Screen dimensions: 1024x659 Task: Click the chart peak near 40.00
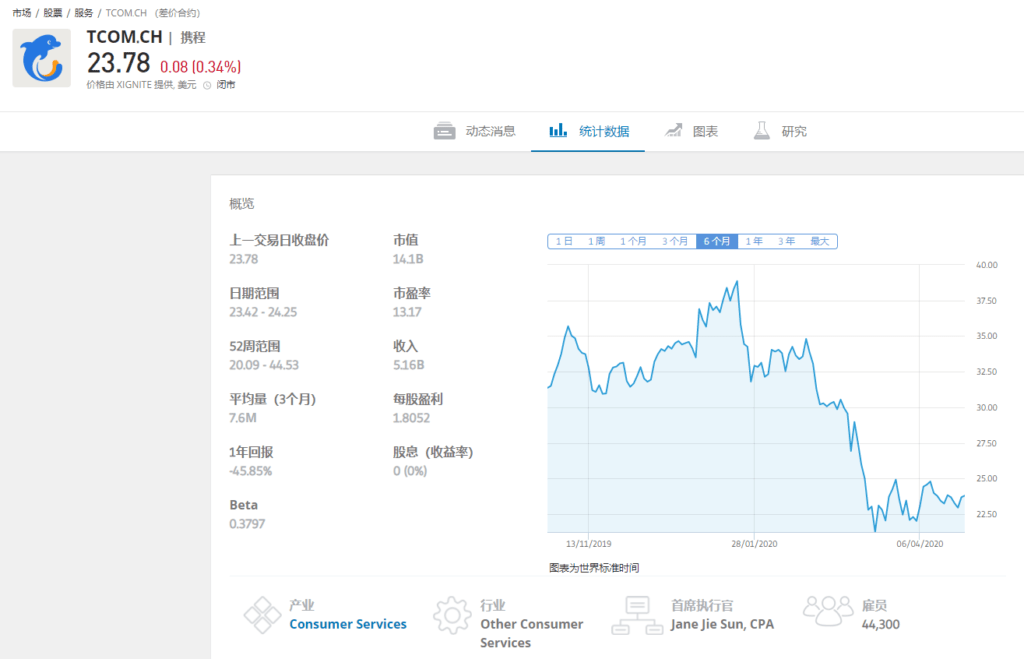(737, 282)
